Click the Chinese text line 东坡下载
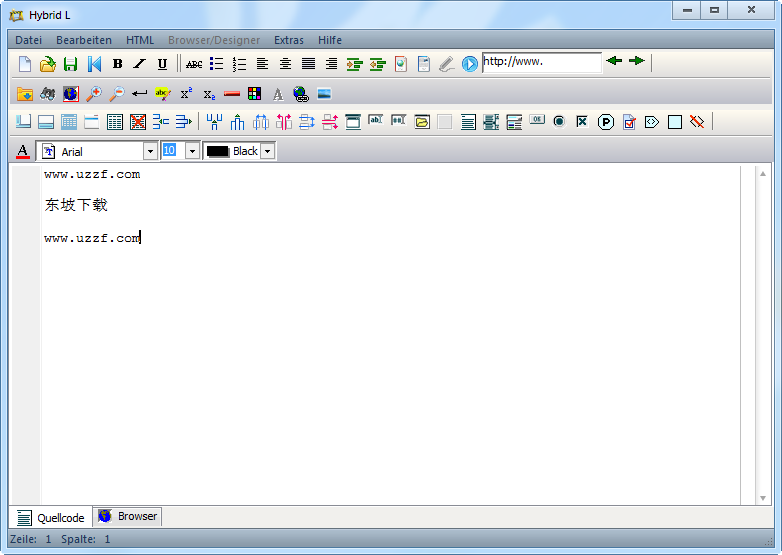This screenshot has height=555, width=782. tap(76, 205)
